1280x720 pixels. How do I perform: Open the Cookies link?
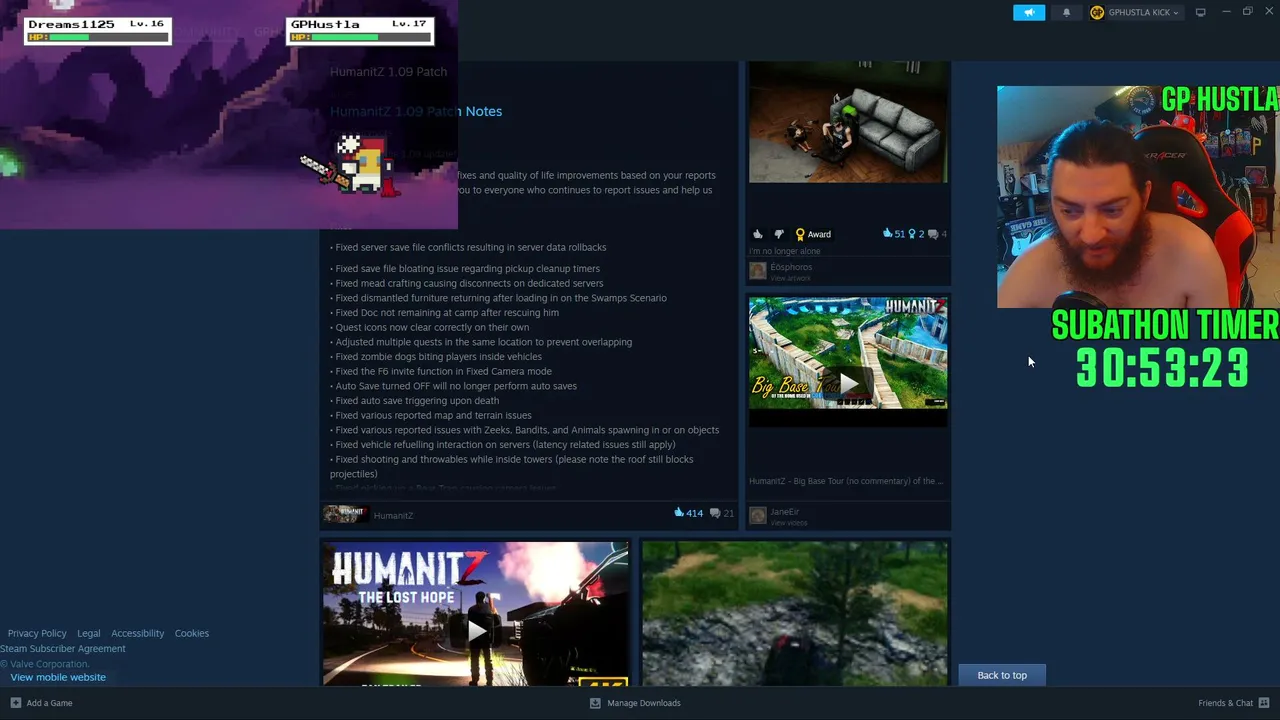click(x=192, y=633)
